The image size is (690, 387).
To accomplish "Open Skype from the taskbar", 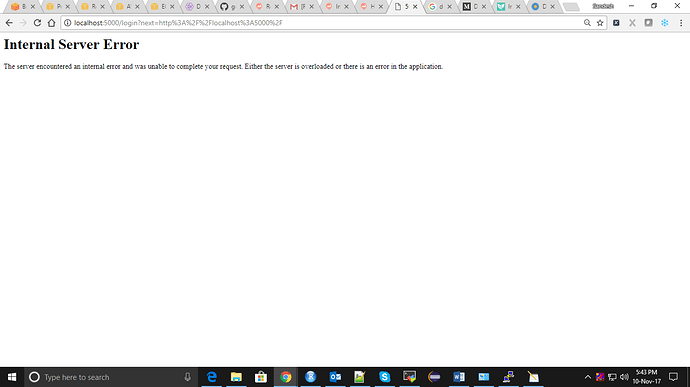I will (385, 377).
